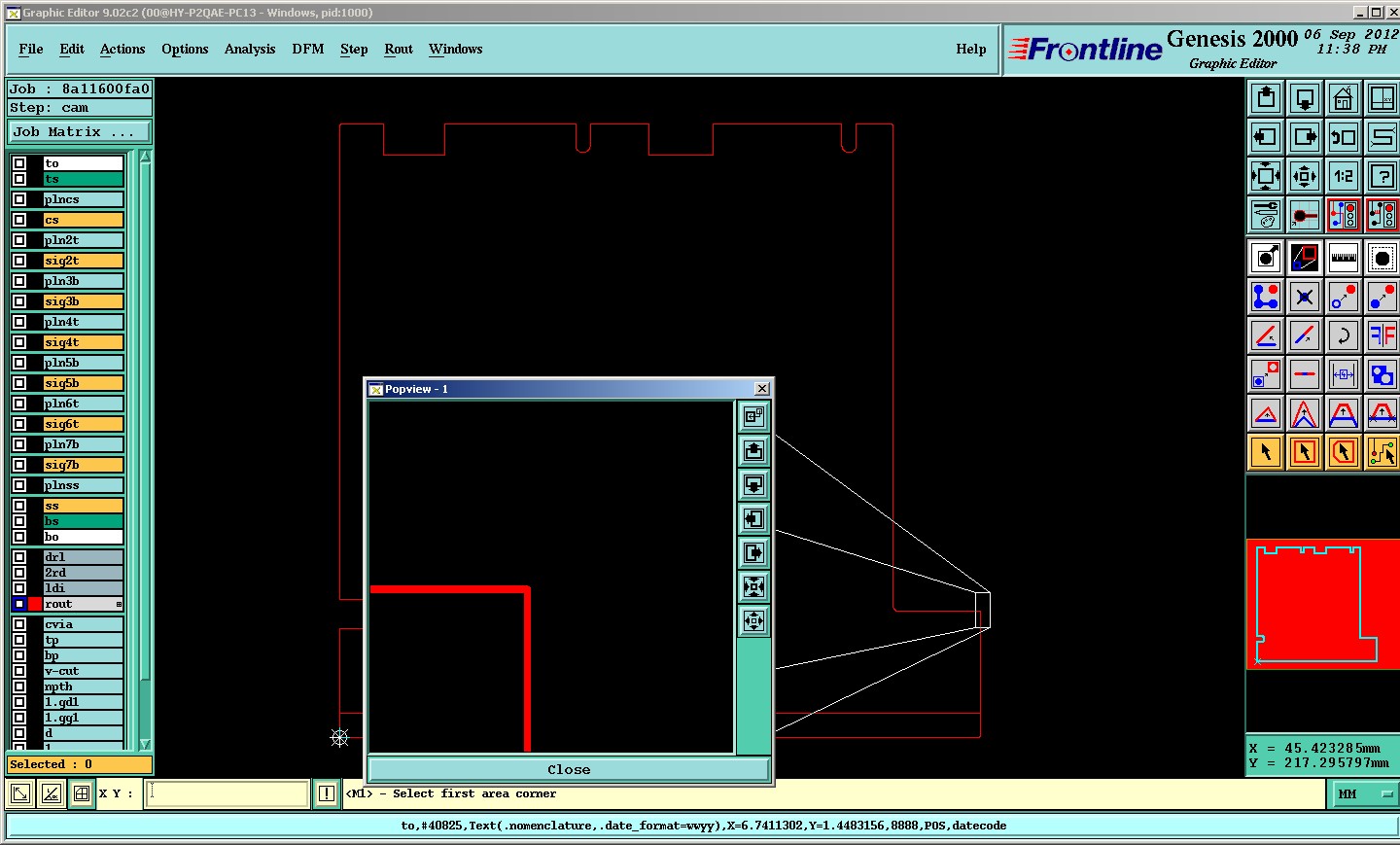Click the layer list scroll up arrow
Image resolution: width=1400 pixels, height=845 pixels.
tap(145, 157)
